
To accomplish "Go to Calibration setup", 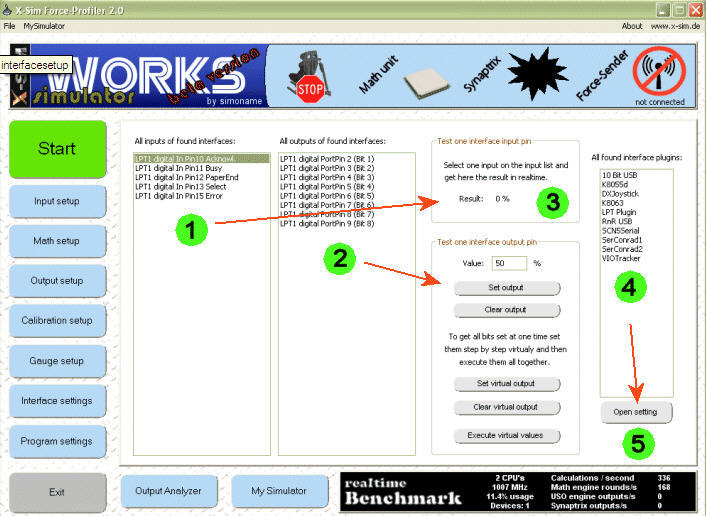I will pyautogui.click(x=57, y=321).
